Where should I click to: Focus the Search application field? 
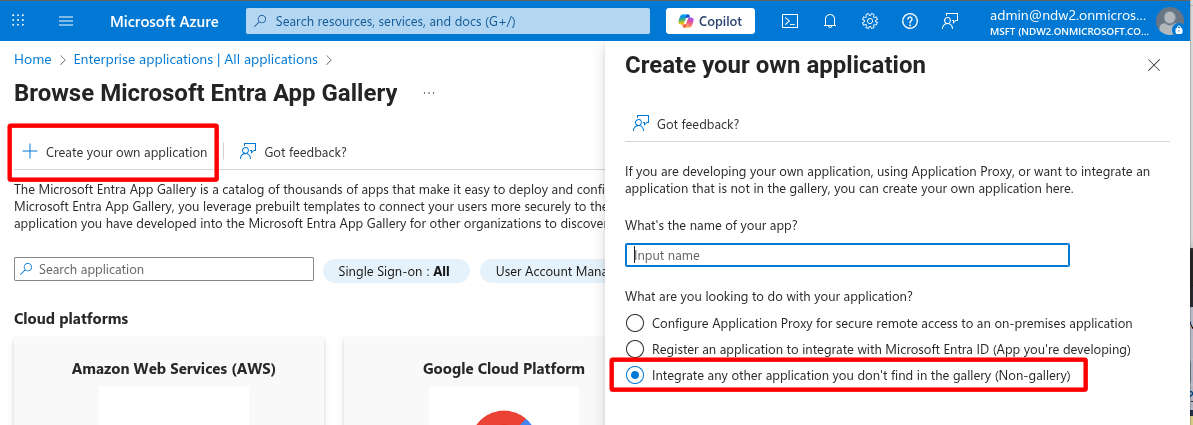164,269
